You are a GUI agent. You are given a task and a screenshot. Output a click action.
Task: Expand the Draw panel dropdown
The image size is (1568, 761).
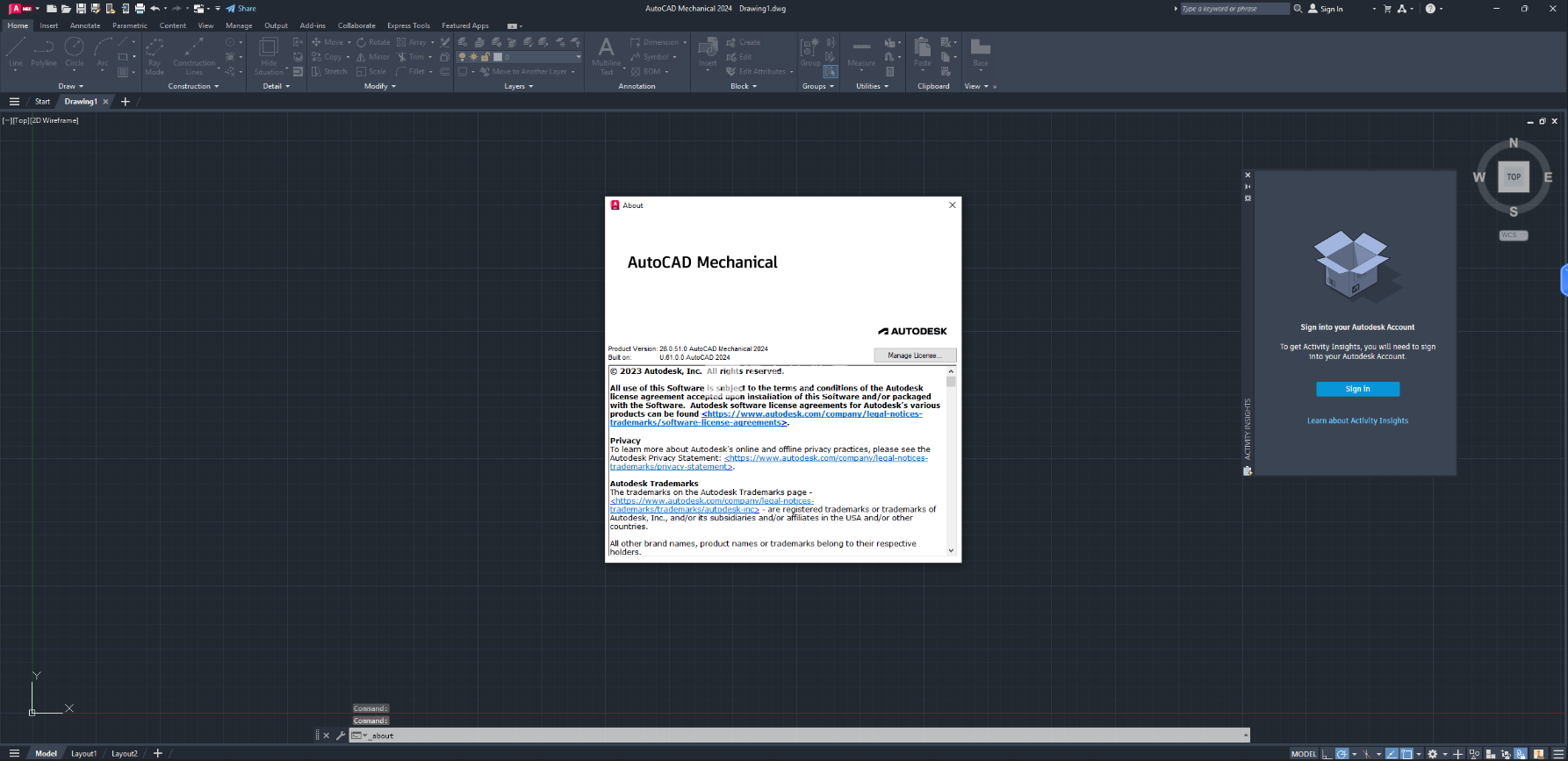click(x=71, y=86)
